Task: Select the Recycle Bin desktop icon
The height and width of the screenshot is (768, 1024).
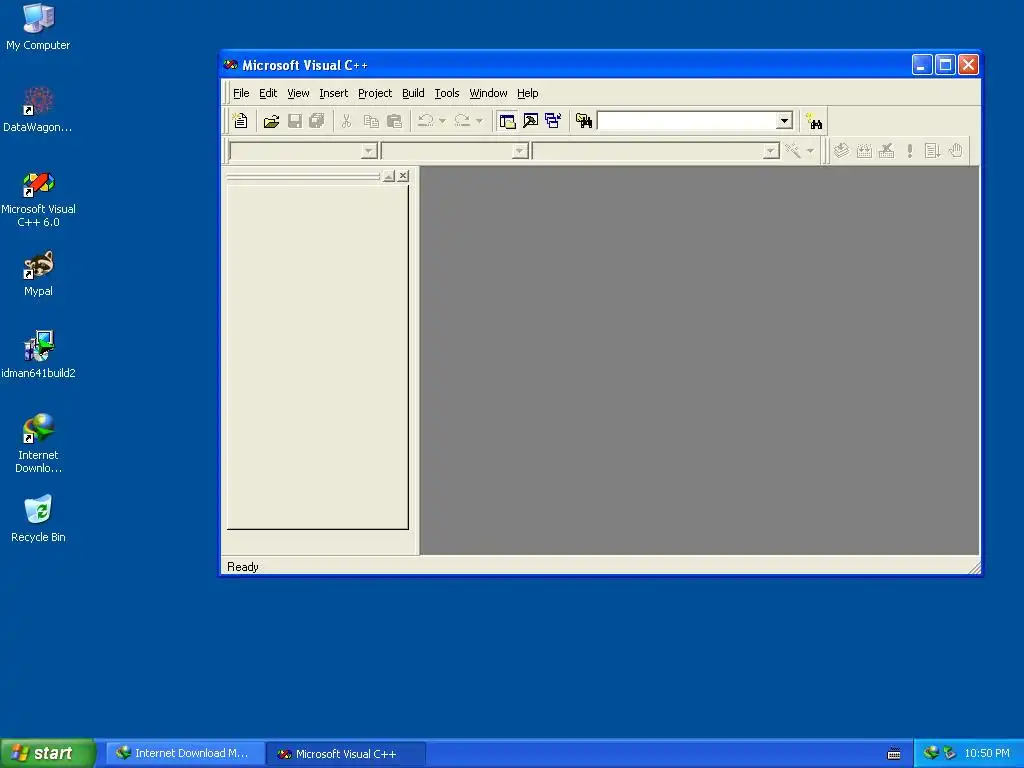Action: [38, 519]
